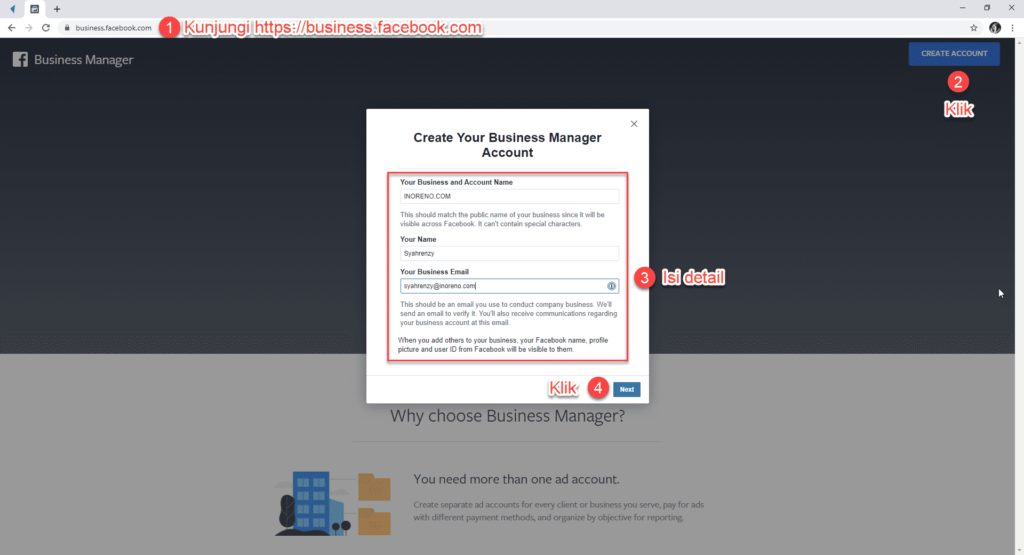Image resolution: width=1024 pixels, height=555 pixels.
Task: Click the Facebook logo in the header
Action: pos(20,60)
